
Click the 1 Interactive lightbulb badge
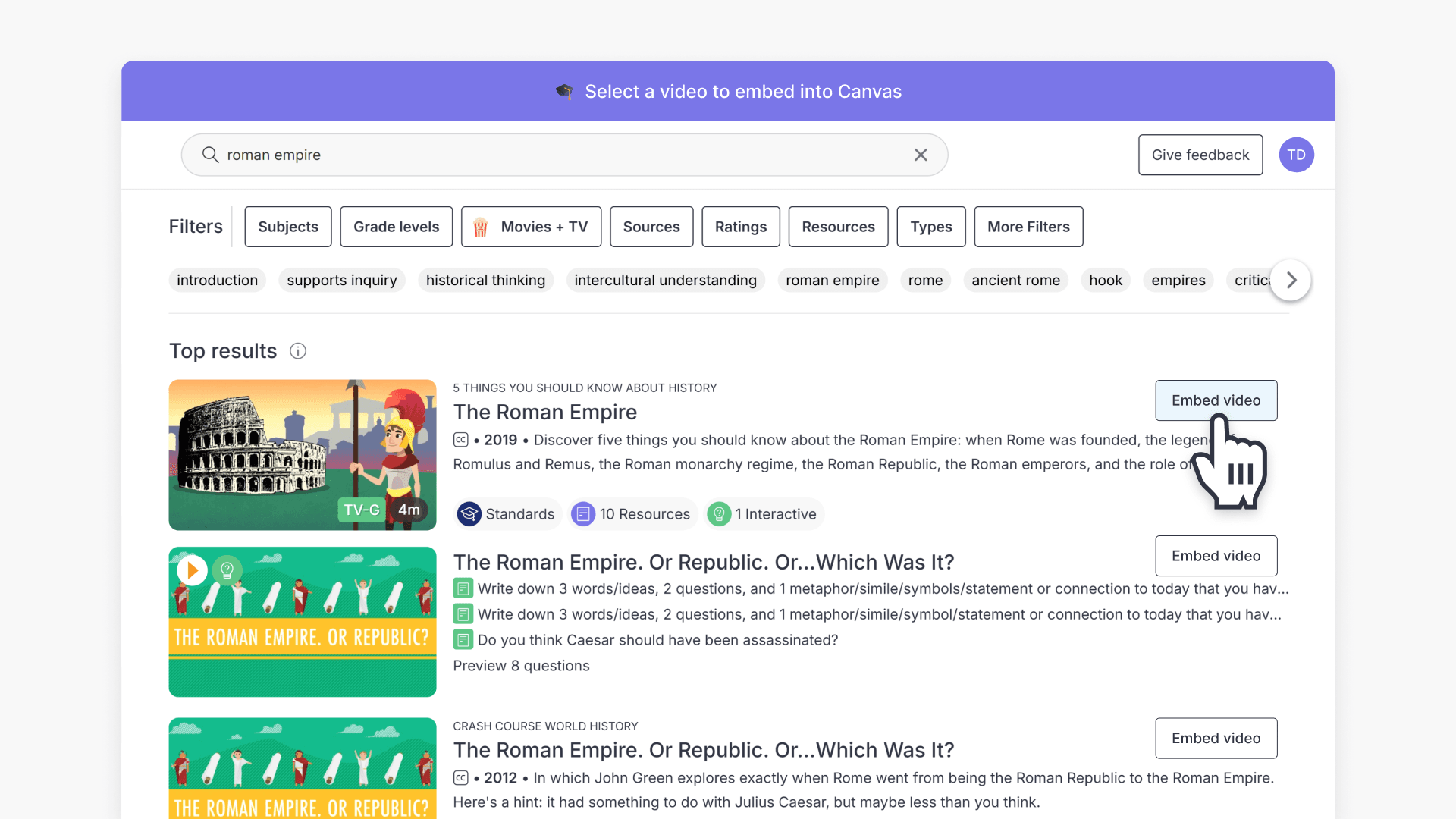pyautogui.click(x=764, y=514)
